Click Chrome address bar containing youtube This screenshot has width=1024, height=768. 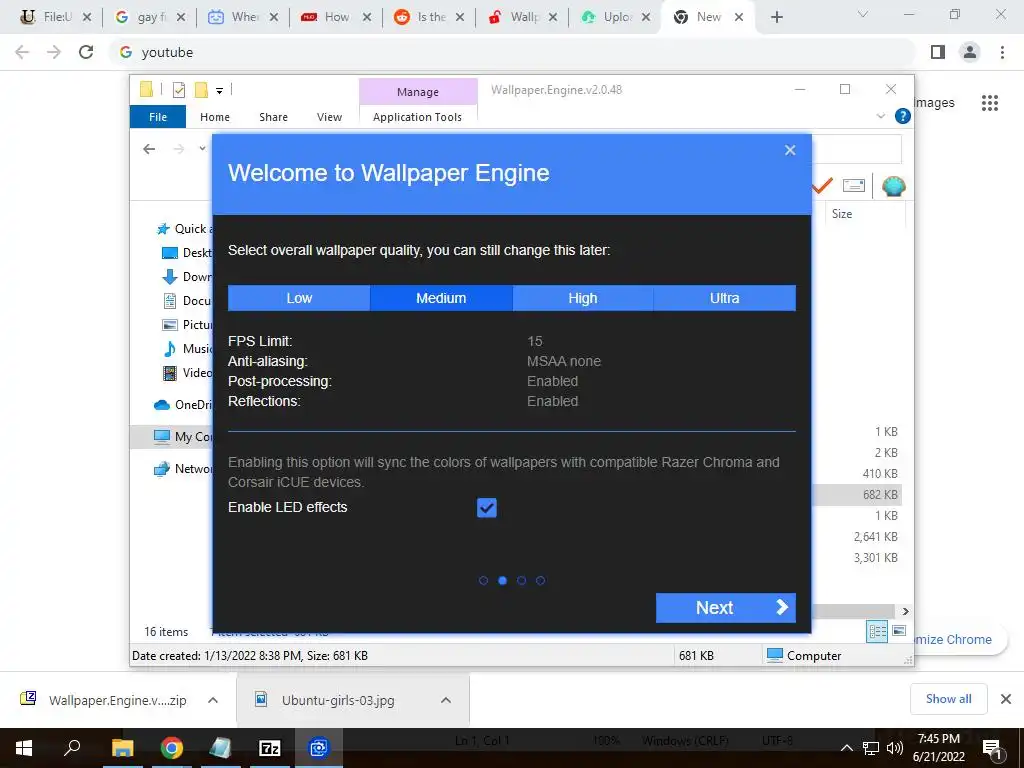(x=513, y=52)
